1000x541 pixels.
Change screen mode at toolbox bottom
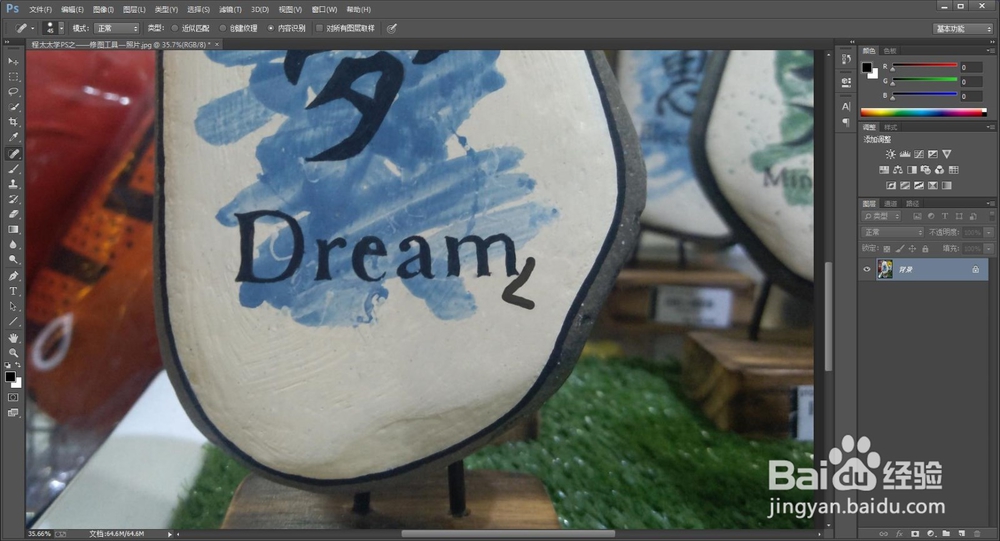13,413
